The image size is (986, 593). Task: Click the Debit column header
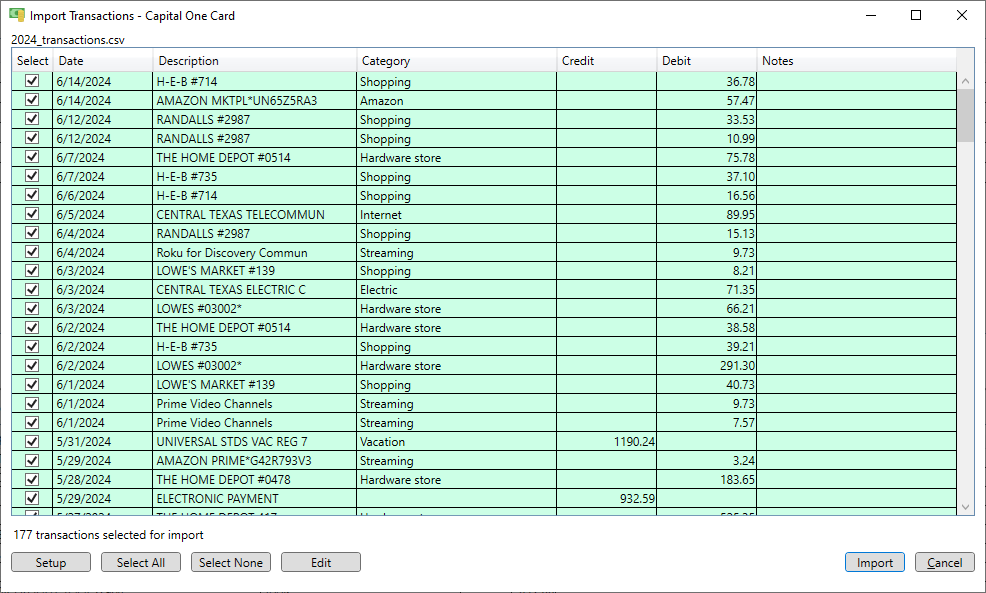click(707, 61)
